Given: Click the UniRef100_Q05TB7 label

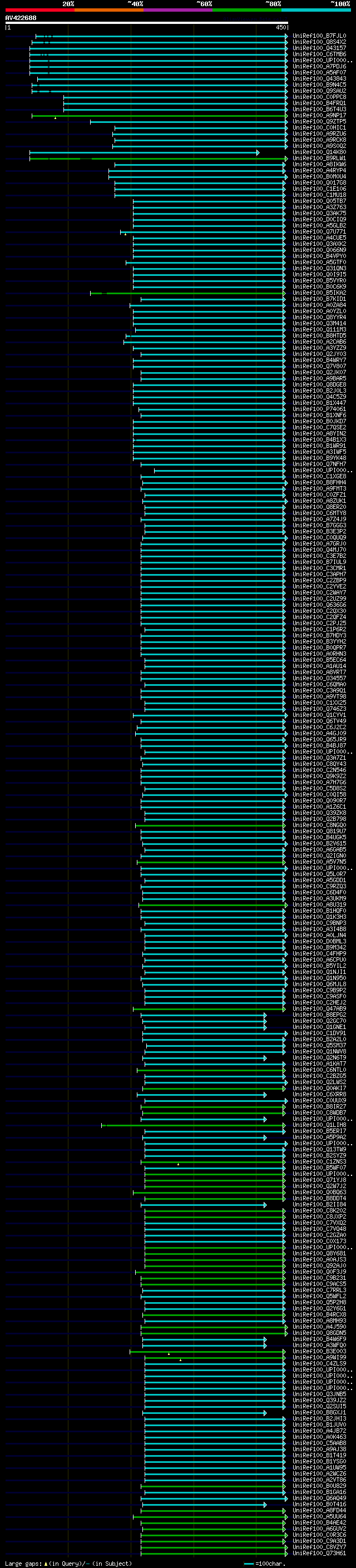Looking at the screenshot, I should pyautogui.click(x=319, y=201).
